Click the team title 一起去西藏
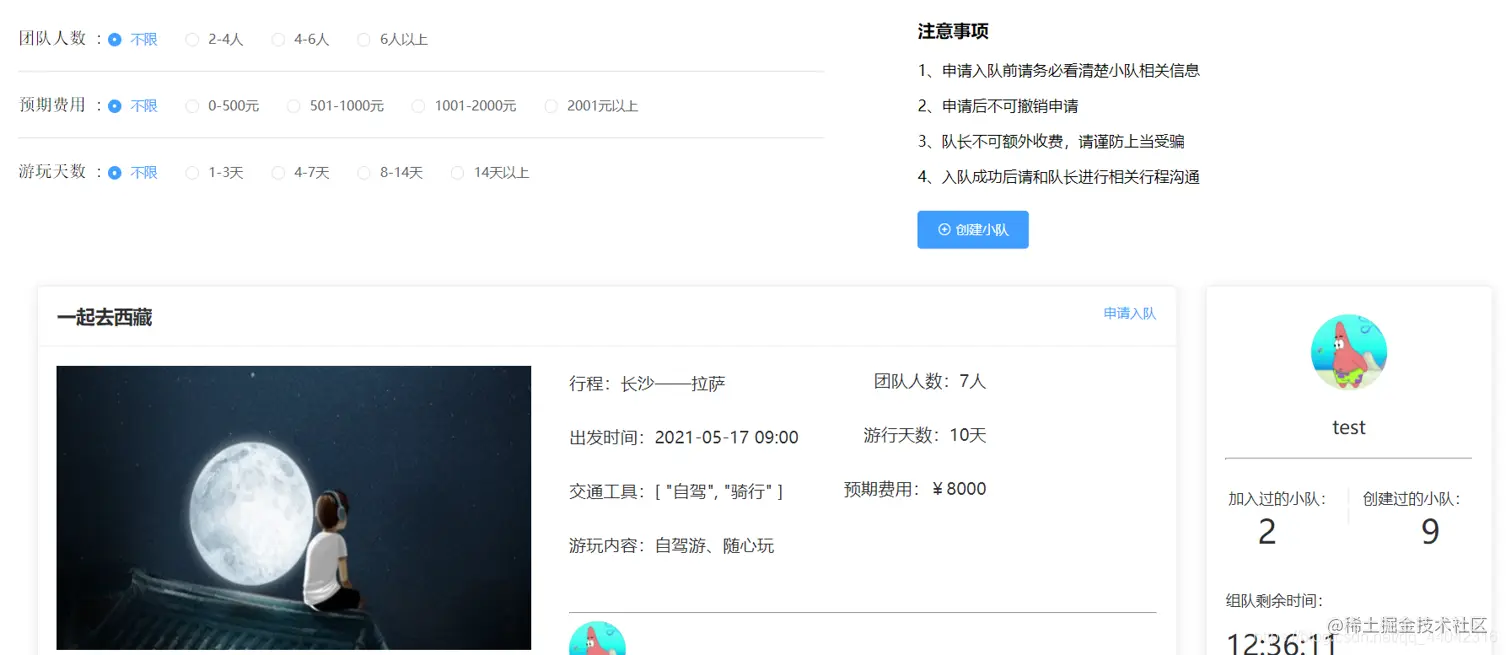1507x655 pixels. pos(104,317)
